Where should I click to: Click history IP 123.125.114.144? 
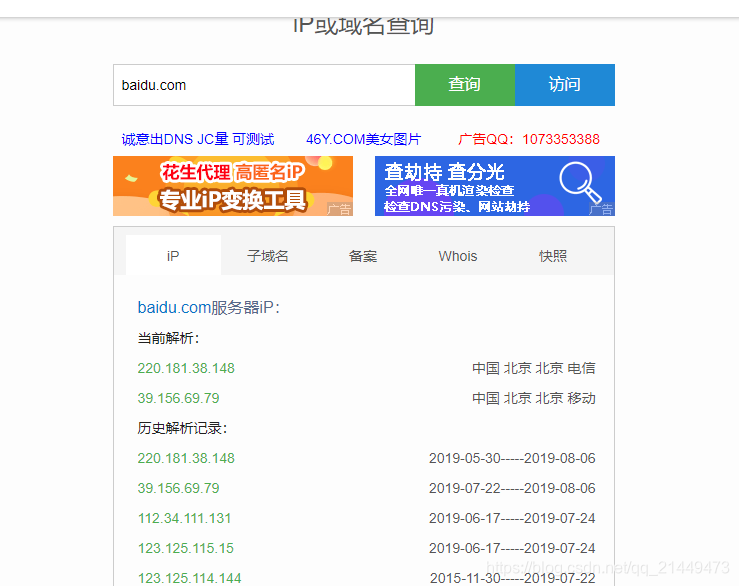(189, 578)
